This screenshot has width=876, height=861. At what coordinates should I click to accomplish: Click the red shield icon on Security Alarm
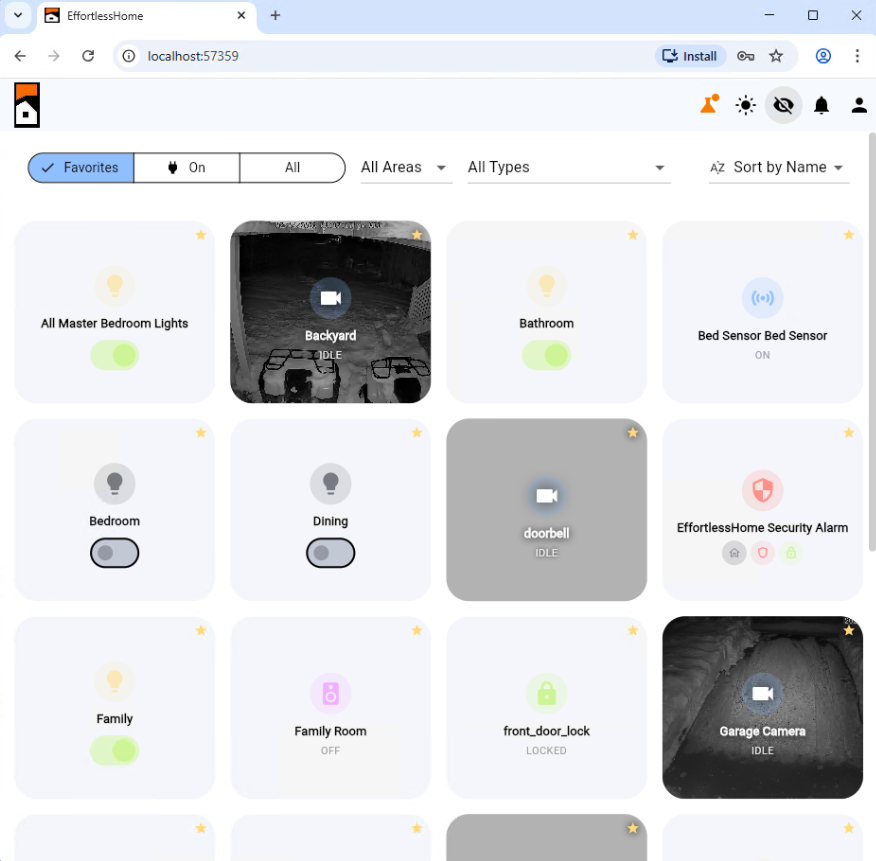[762, 553]
